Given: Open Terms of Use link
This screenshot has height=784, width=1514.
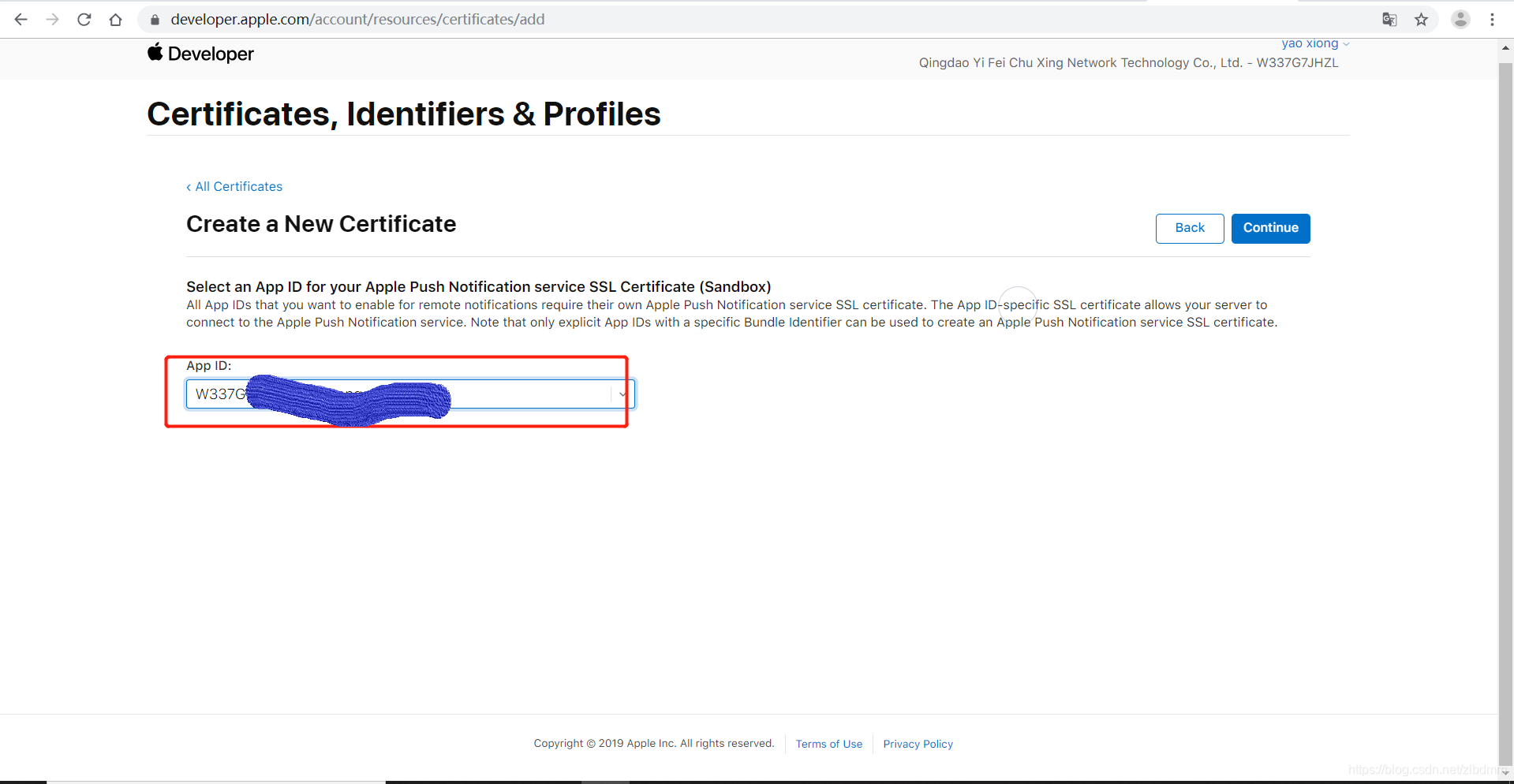Looking at the screenshot, I should point(829,744).
